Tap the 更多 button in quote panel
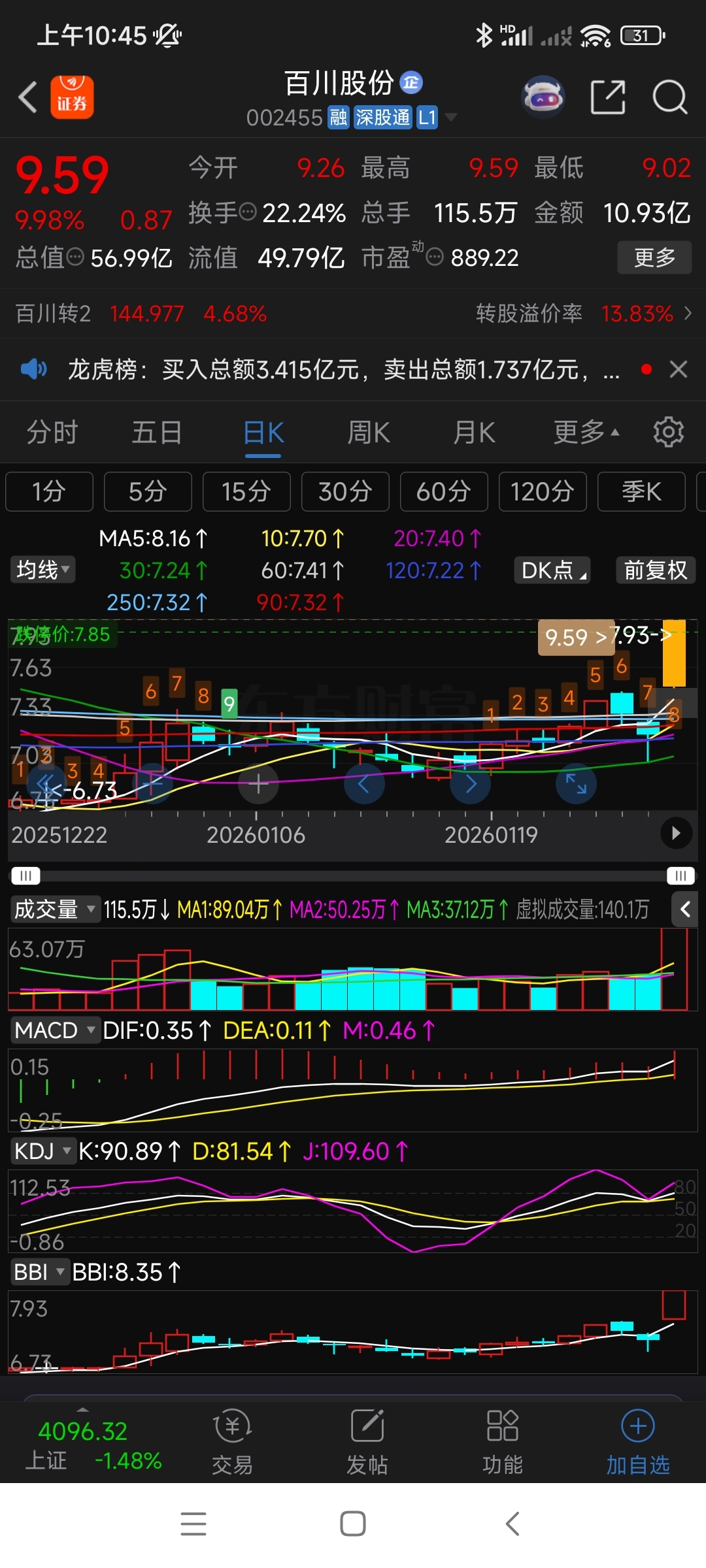Screen dimensions: 706x1568 point(654,257)
